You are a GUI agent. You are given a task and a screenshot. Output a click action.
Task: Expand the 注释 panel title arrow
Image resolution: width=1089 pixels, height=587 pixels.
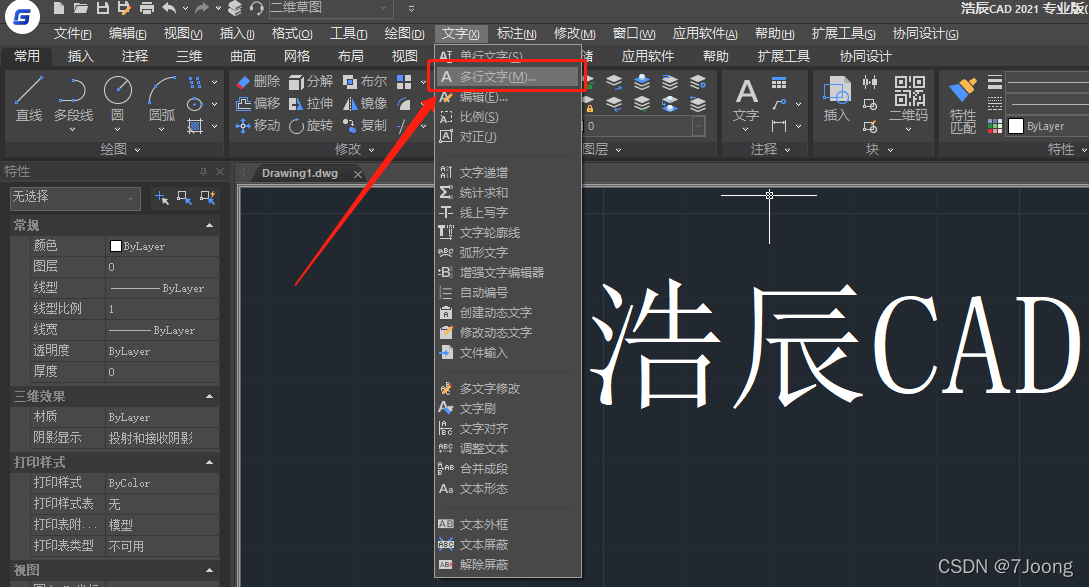[788, 149]
